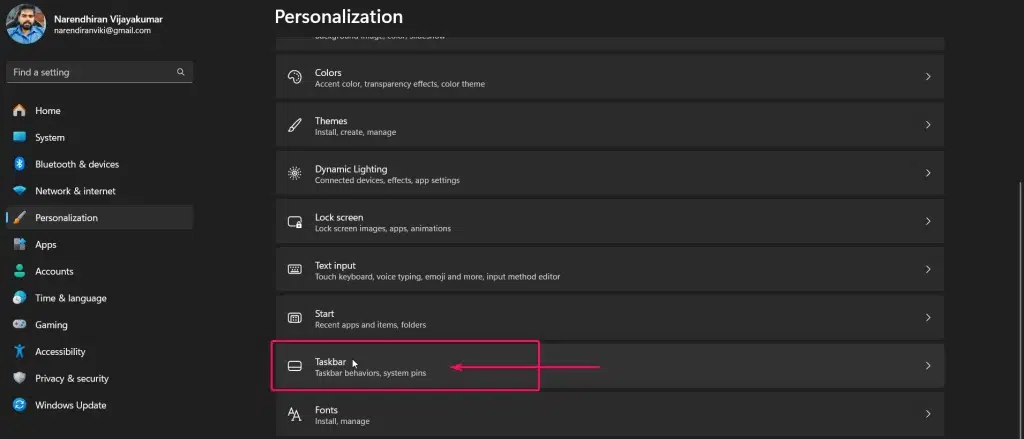
Task: Click 'Connected devices, effects, app settings' text
Action: coord(387,181)
